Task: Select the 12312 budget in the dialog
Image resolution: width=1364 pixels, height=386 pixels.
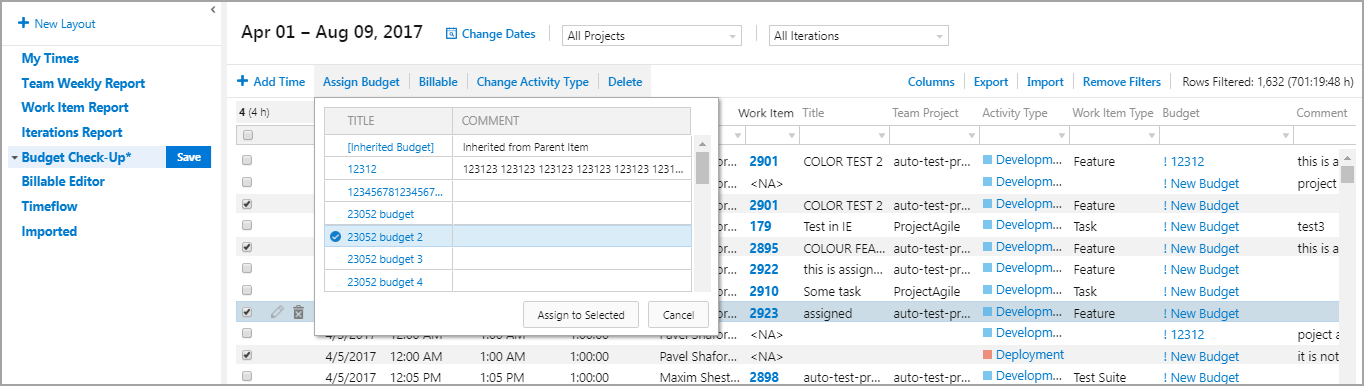Action: 362,169
